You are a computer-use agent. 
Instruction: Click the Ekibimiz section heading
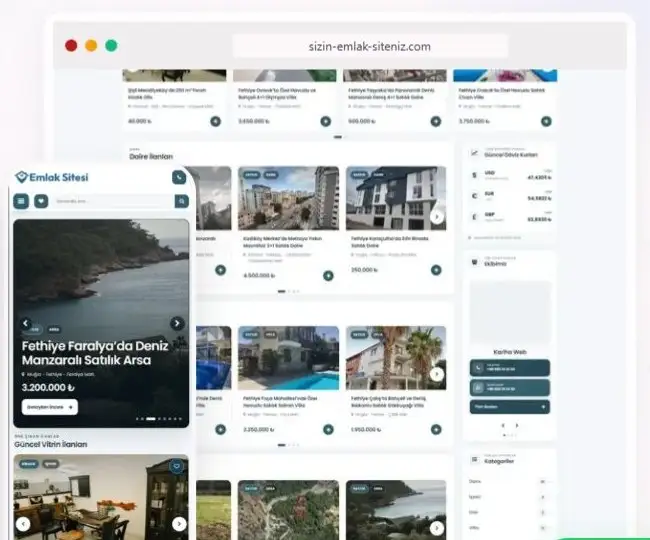[495, 264]
